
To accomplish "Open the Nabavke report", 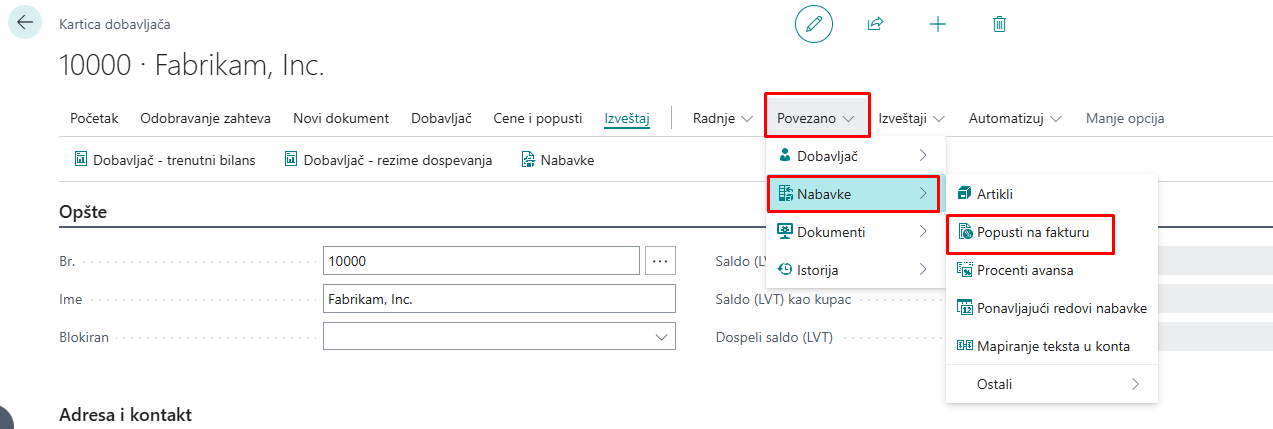I will (558, 160).
